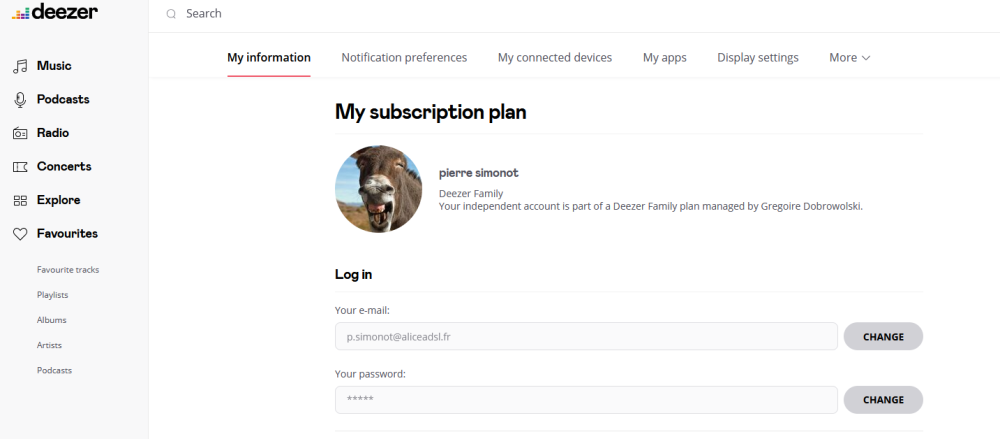This screenshot has height=439, width=1000.
Task: Click the Favourites heart icon
Action: [20, 234]
